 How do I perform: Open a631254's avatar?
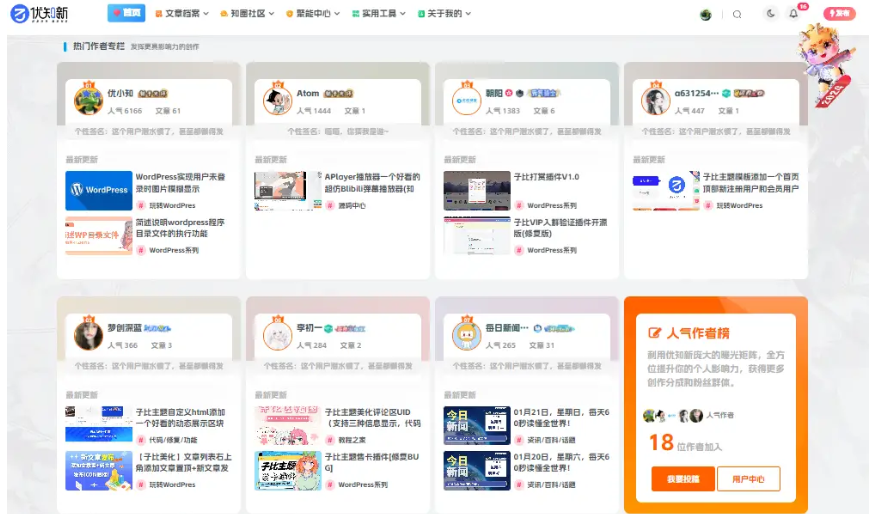pos(656,100)
